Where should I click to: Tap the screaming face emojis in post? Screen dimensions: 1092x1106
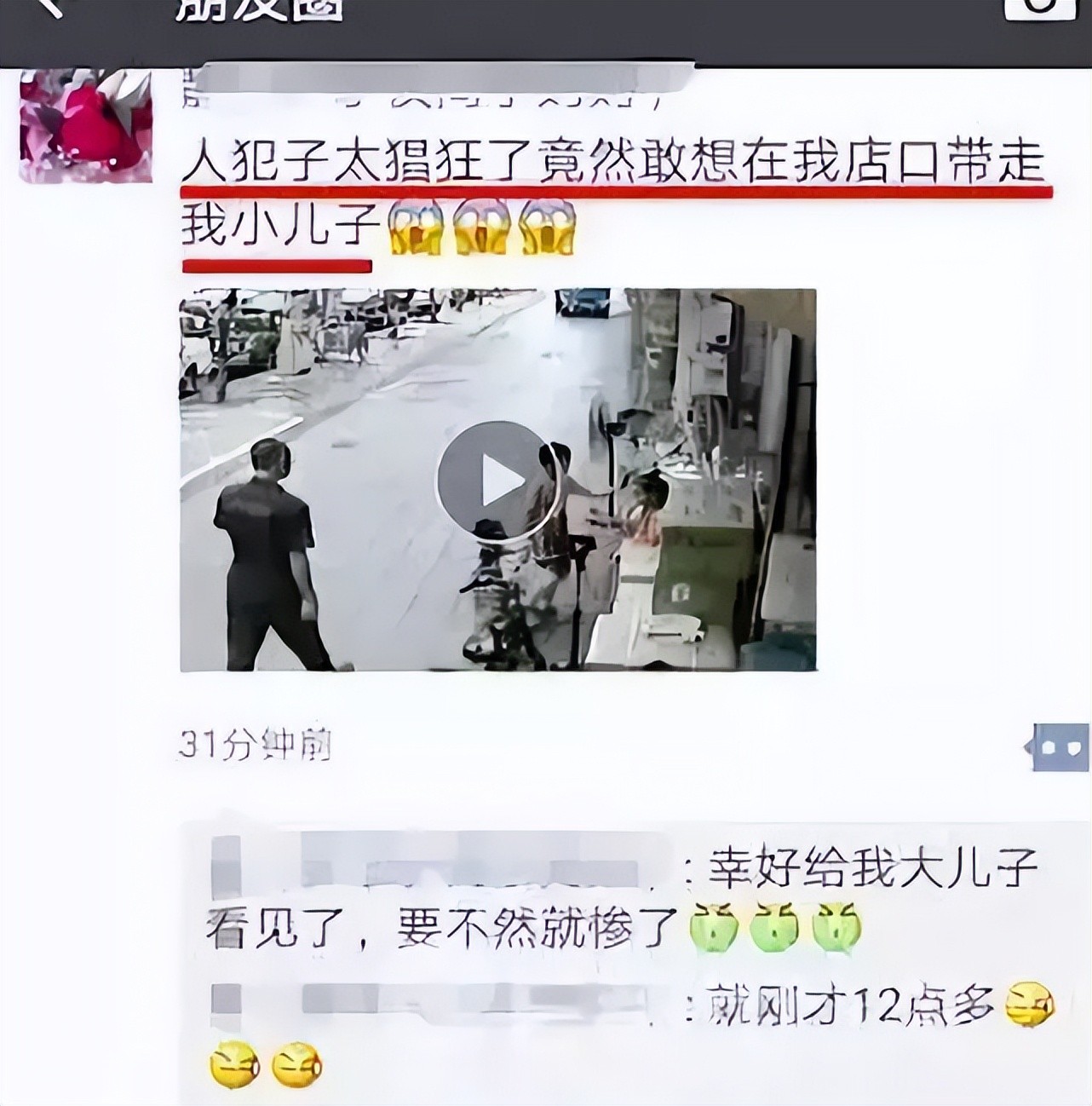(482, 228)
